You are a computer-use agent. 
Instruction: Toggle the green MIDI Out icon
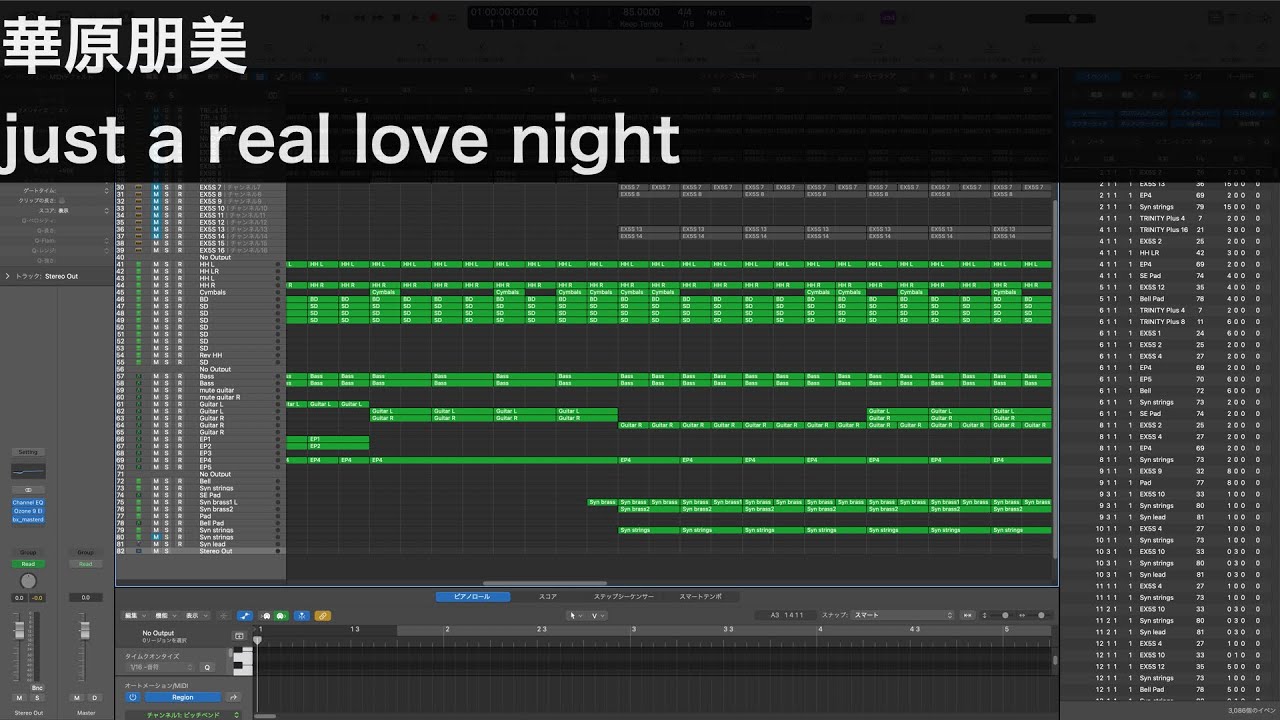(x=281, y=615)
